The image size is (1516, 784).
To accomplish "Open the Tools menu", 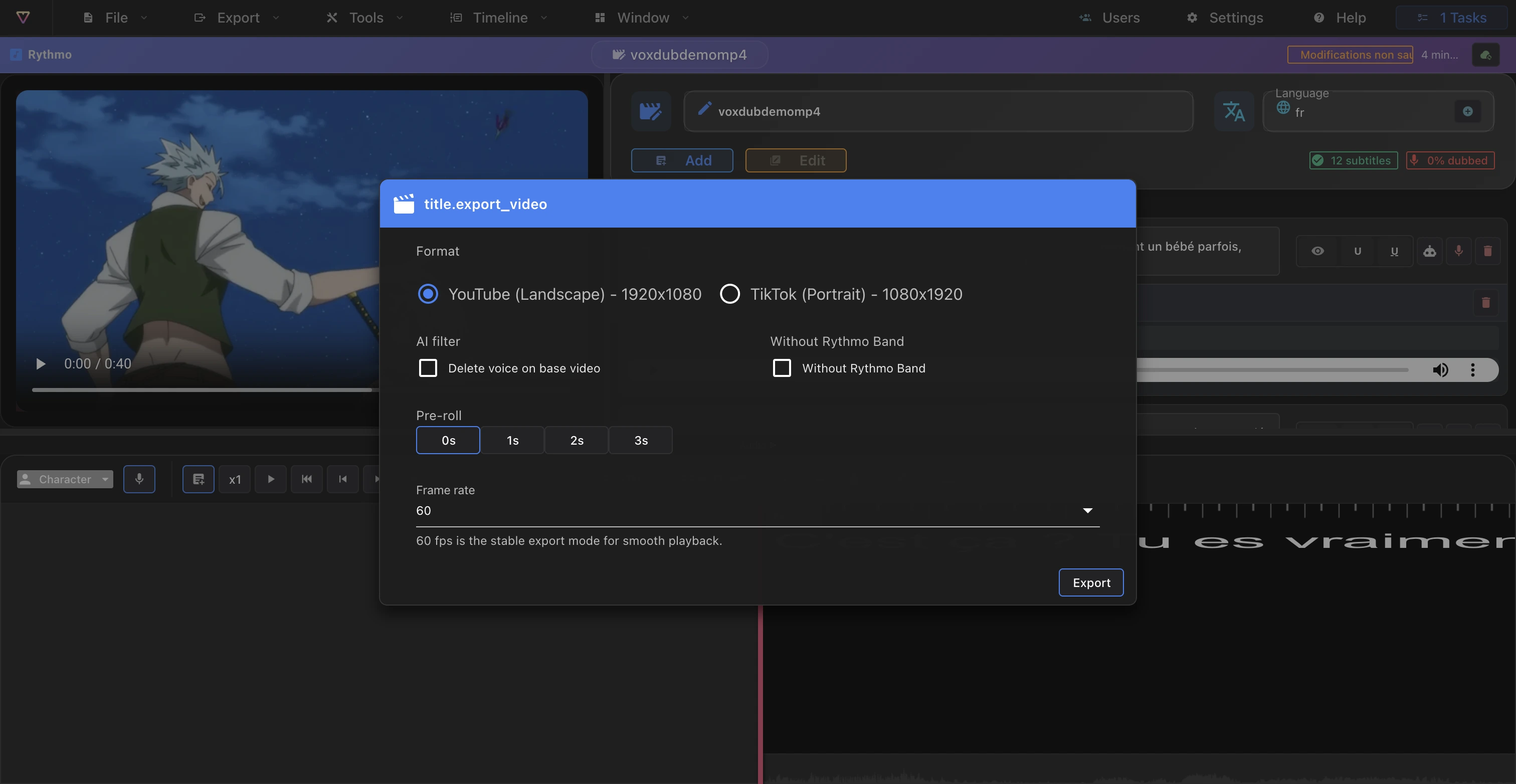I will 365,18.
